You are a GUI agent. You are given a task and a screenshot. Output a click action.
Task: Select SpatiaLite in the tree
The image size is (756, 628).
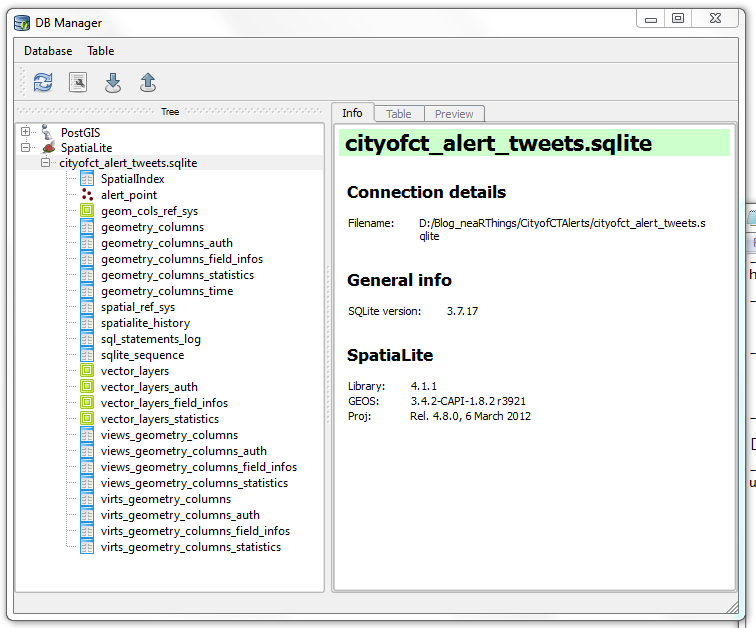click(86, 148)
